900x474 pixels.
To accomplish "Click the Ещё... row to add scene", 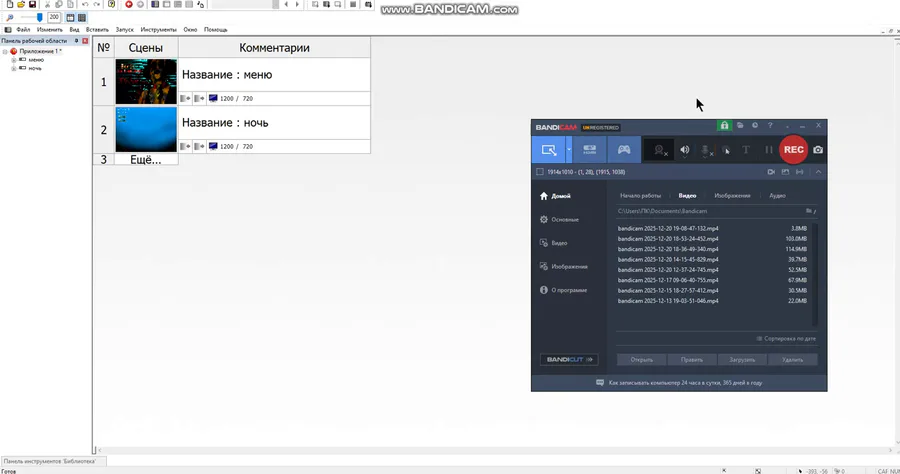I will (x=145, y=160).
